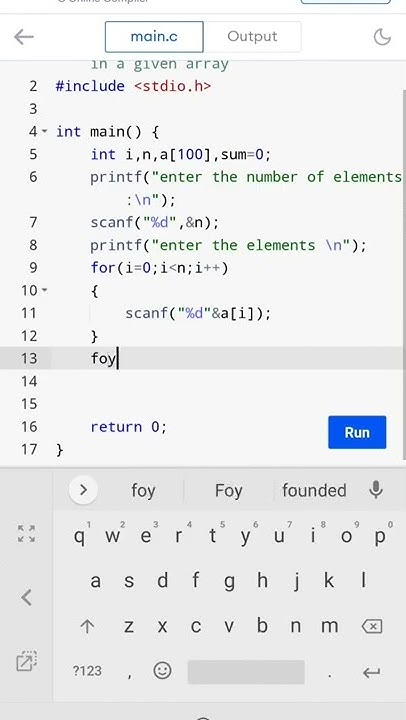Click the scanf("%d"&a[i]); line
The image size is (406, 720).
coord(198,314)
